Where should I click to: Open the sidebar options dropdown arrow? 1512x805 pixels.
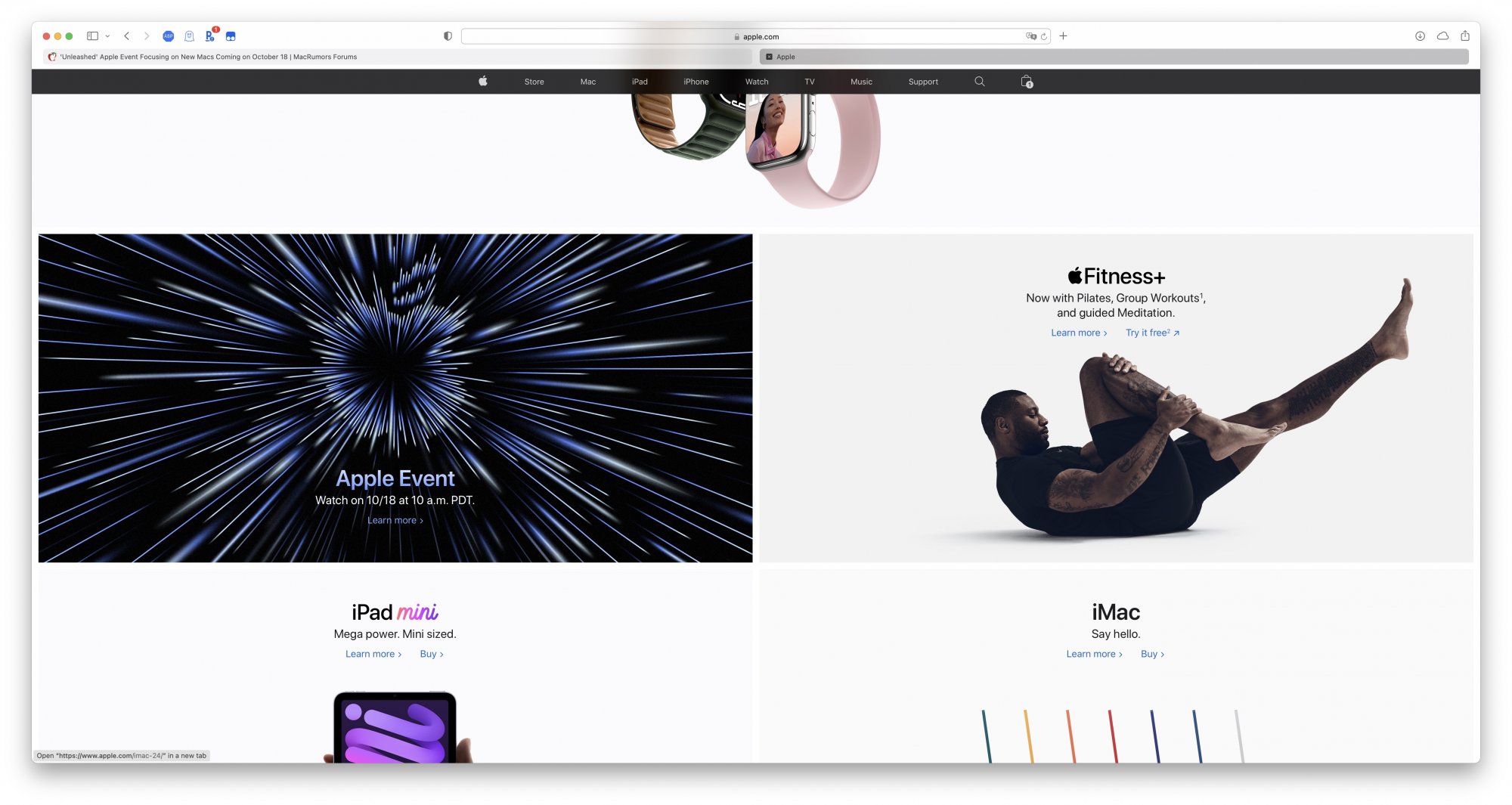click(x=107, y=36)
